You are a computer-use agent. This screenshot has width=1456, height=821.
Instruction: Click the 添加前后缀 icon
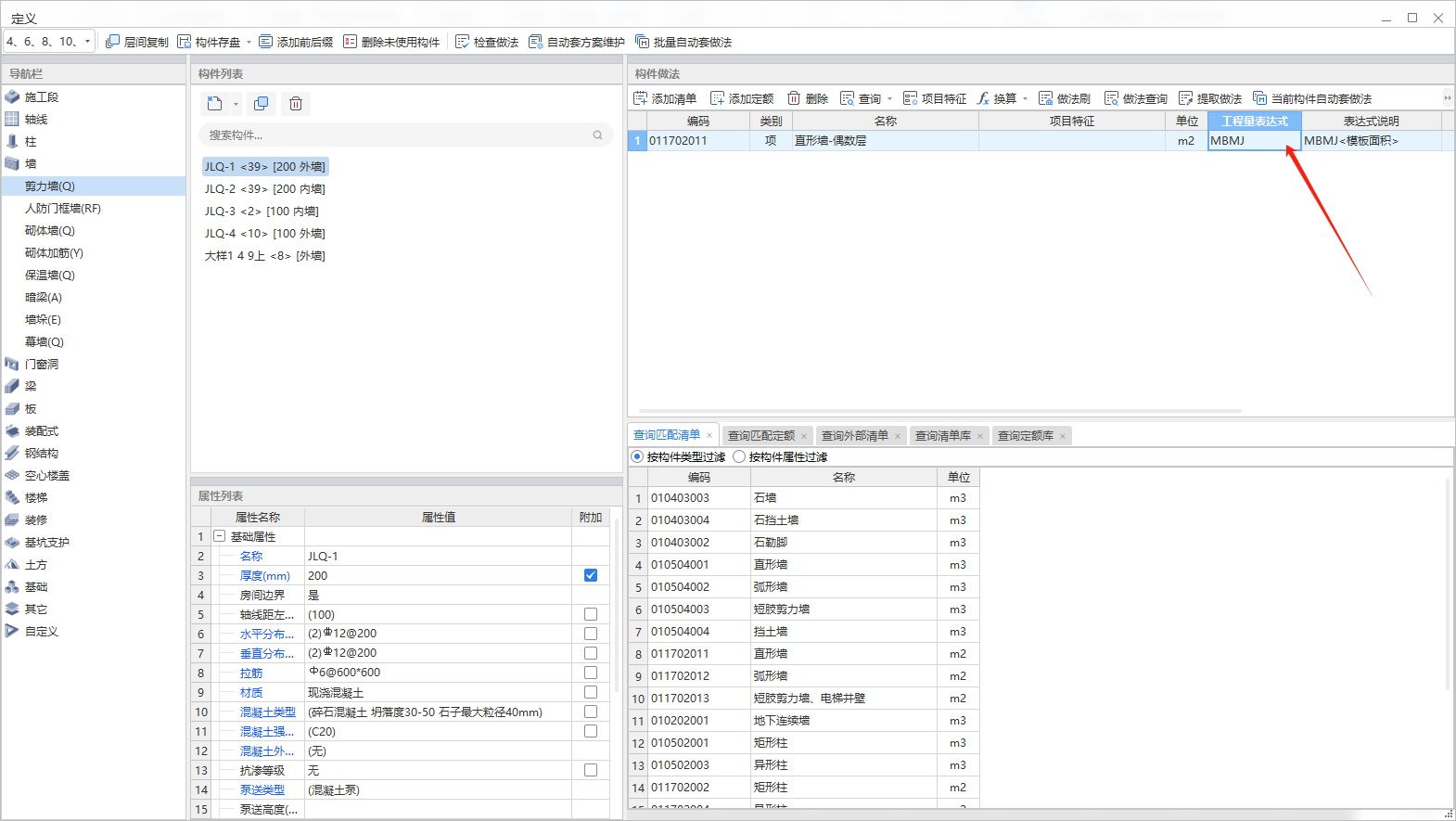click(x=266, y=42)
